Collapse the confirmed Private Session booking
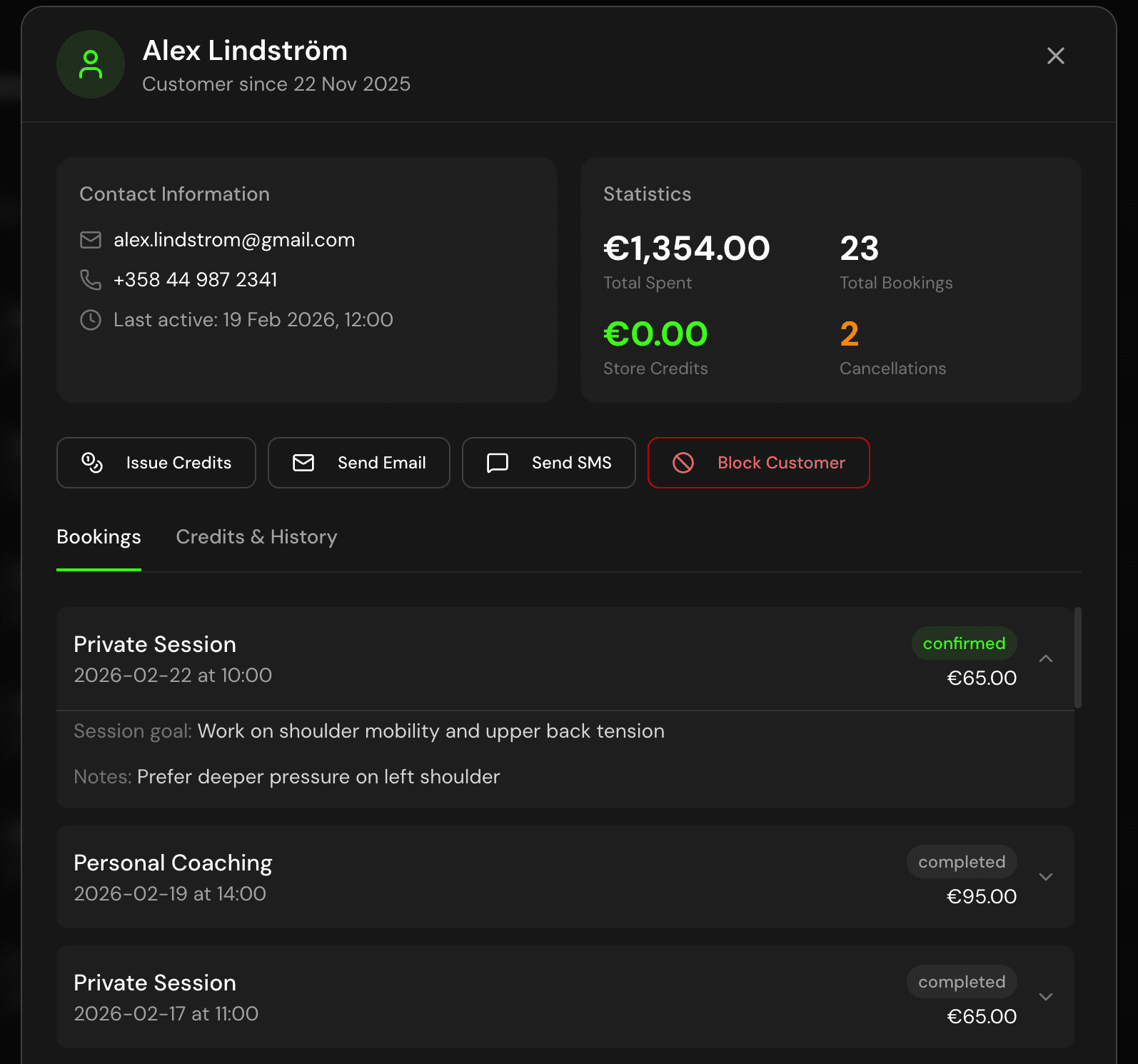This screenshot has height=1064, width=1138. point(1046,658)
